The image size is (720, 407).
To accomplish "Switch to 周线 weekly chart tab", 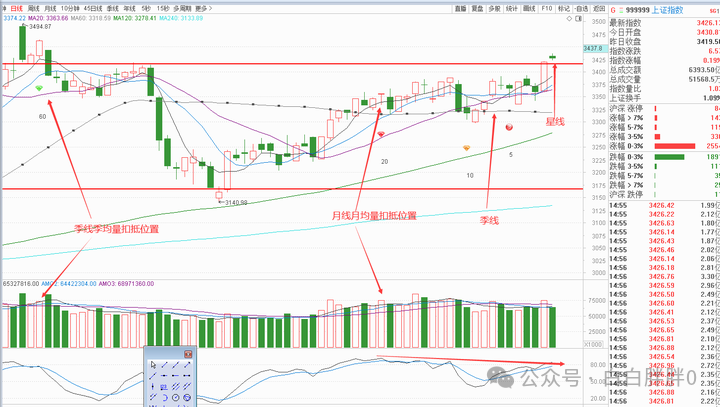I will tap(34, 9).
